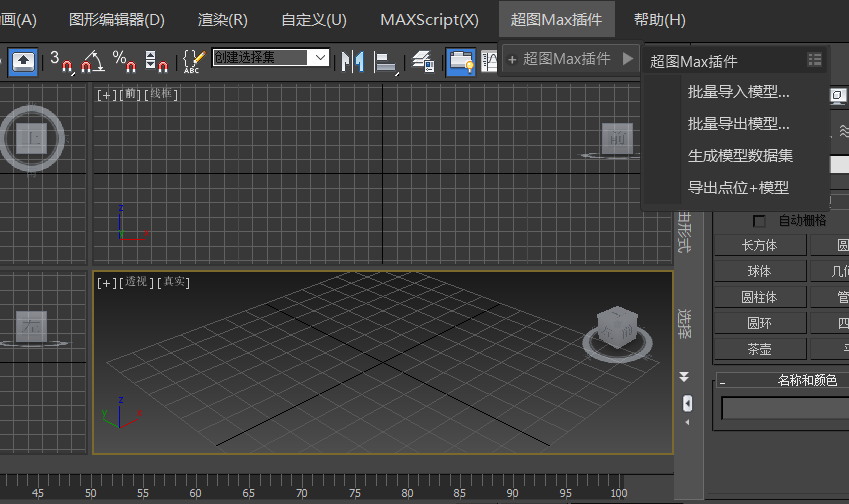The image size is (849, 504).
Task: Open the Layer Manager icon
Action: tap(423, 60)
